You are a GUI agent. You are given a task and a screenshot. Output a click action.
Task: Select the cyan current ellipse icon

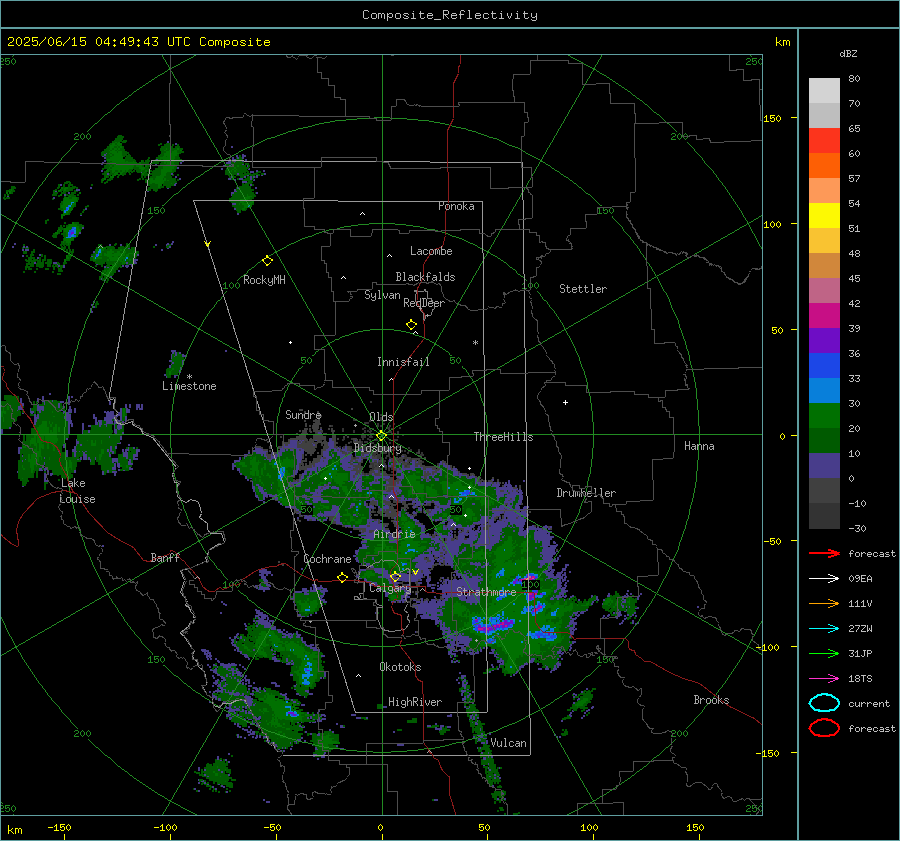[x=824, y=703]
